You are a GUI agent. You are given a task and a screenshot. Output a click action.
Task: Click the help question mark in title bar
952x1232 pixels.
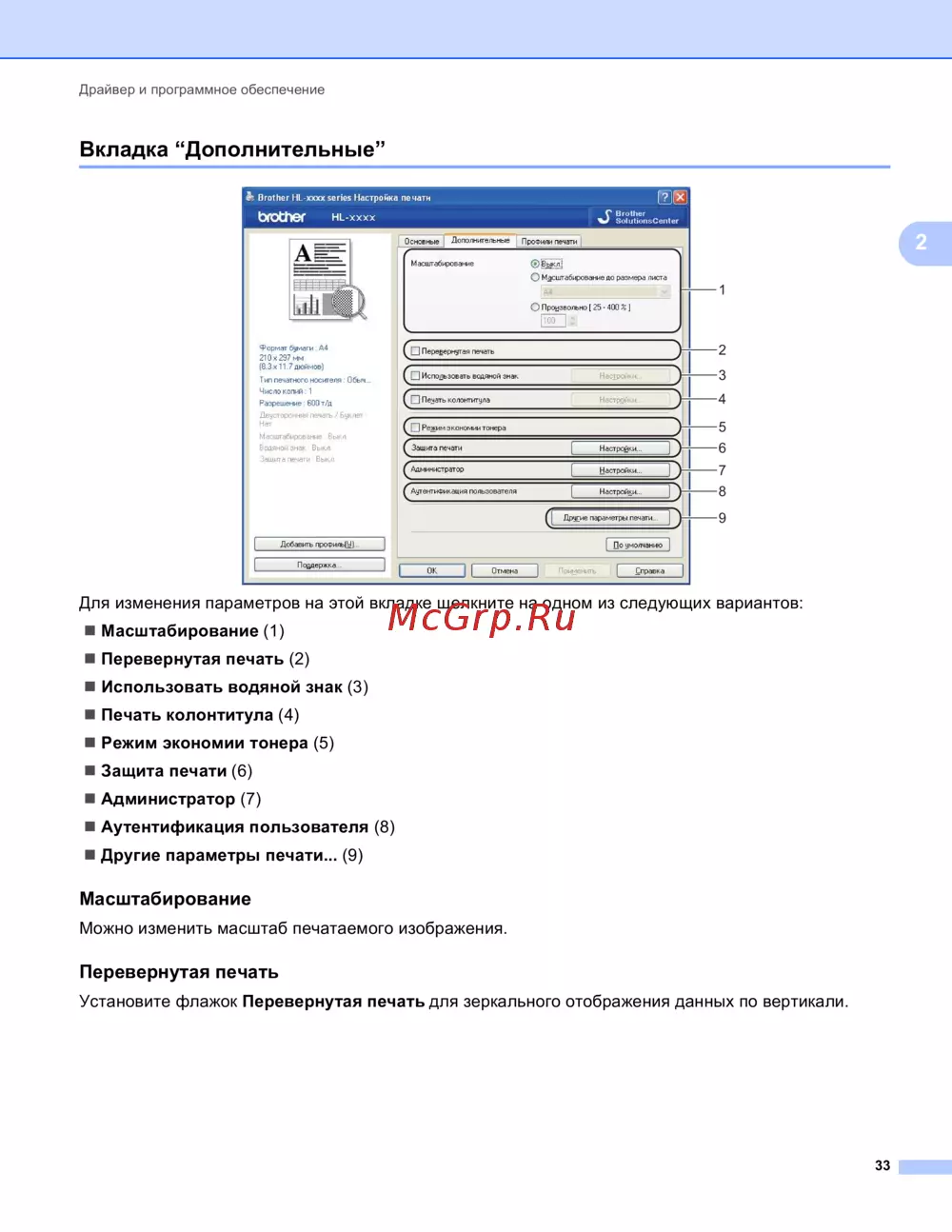coord(664,197)
